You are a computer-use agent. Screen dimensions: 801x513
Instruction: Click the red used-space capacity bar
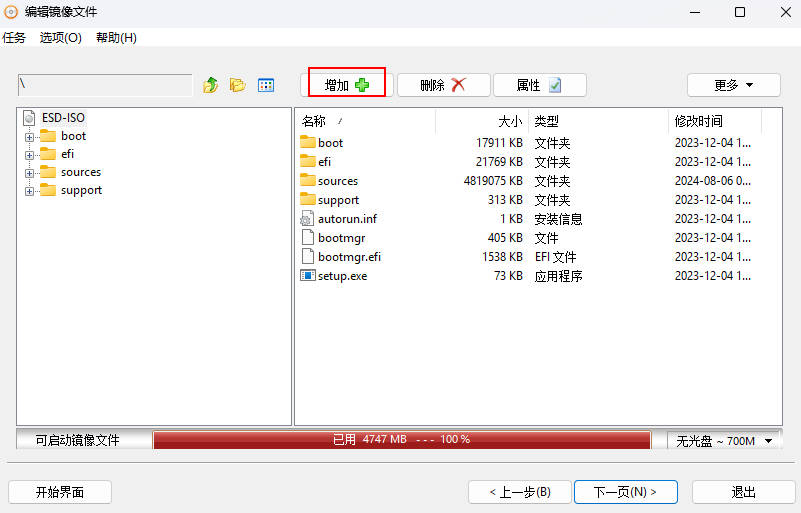[x=401, y=440]
